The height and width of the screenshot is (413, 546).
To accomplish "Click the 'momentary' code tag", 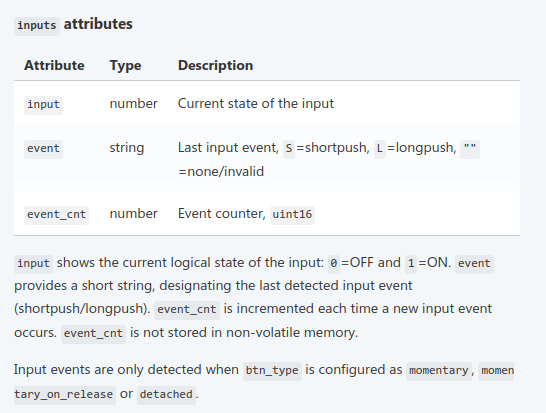I will click(x=439, y=371).
